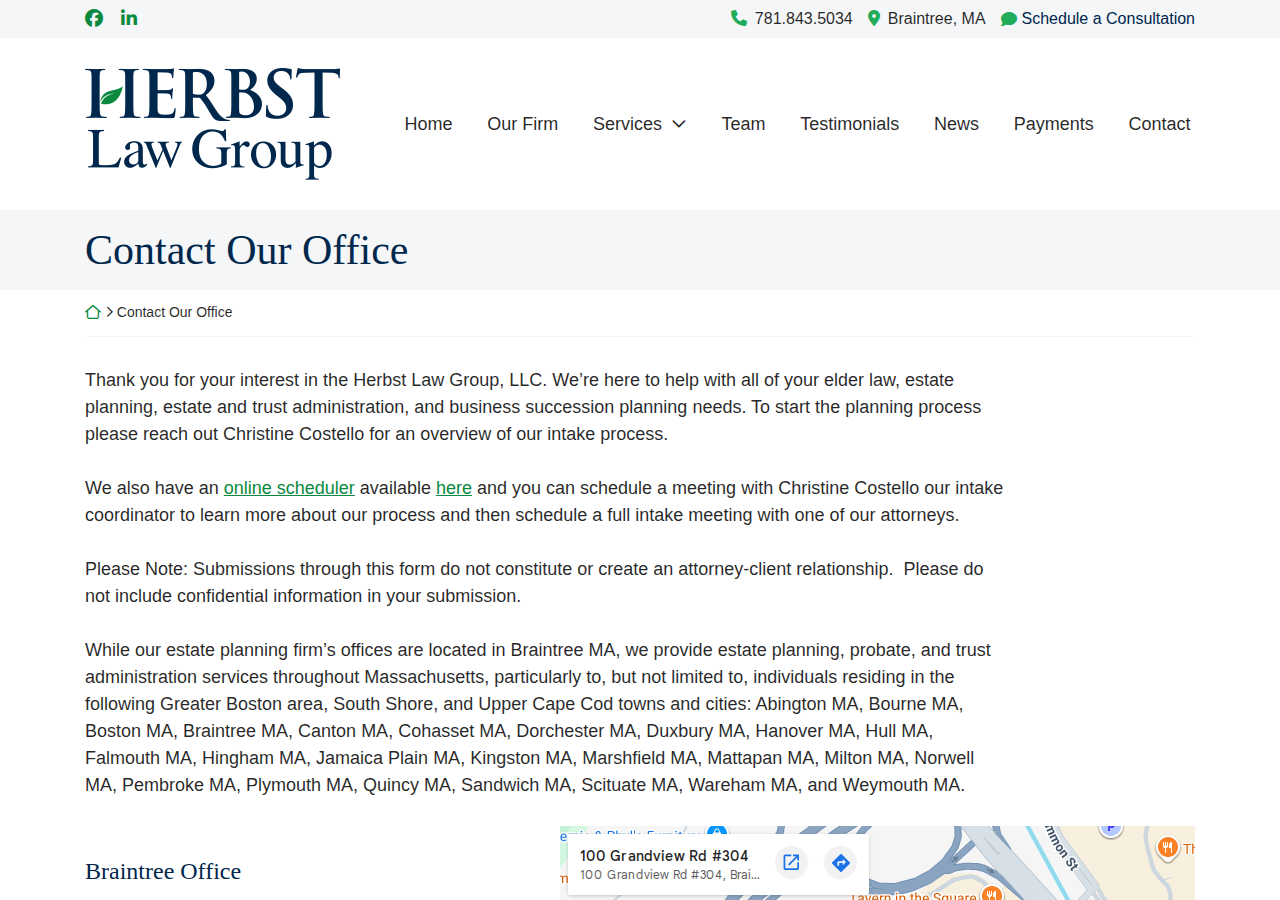
Task: Follow the online scheduler link
Action: click(x=289, y=488)
